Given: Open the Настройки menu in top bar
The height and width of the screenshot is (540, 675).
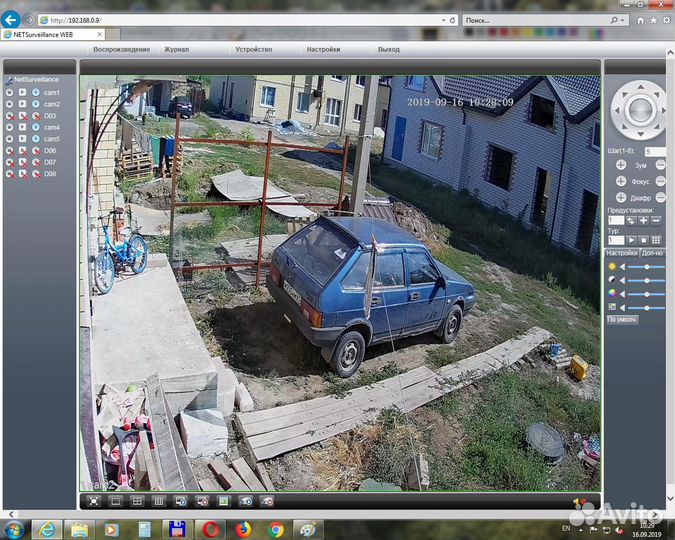Looking at the screenshot, I should point(323,49).
